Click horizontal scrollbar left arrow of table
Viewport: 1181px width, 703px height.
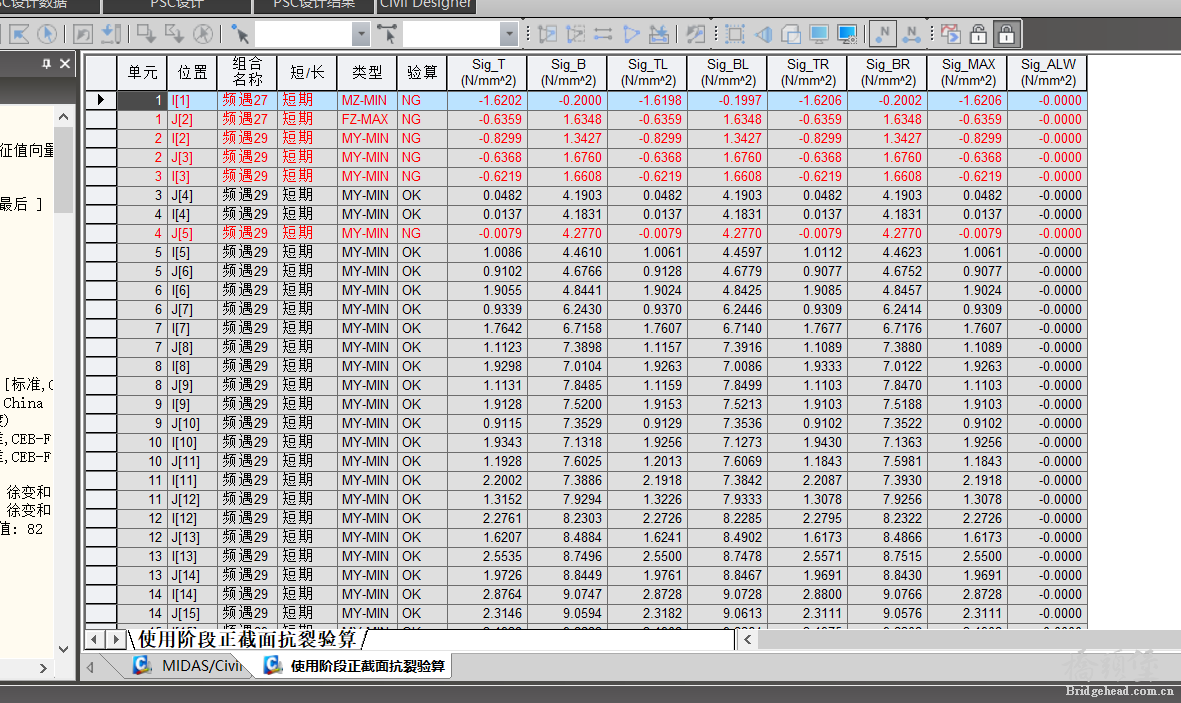[747, 640]
